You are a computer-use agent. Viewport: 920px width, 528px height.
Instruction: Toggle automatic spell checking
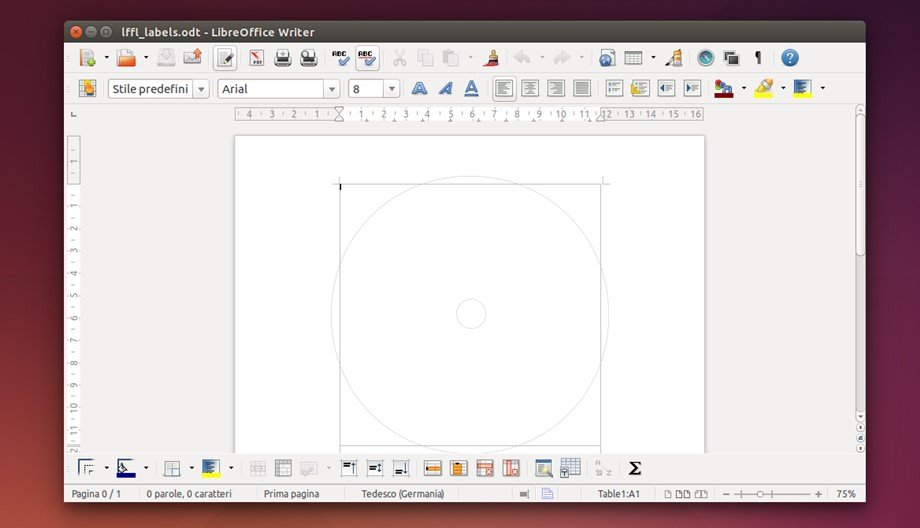367,58
